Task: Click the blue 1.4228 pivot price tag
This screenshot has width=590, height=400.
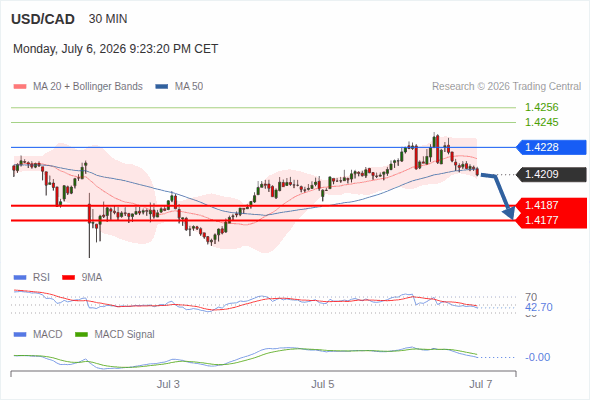Action: pos(551,147)
